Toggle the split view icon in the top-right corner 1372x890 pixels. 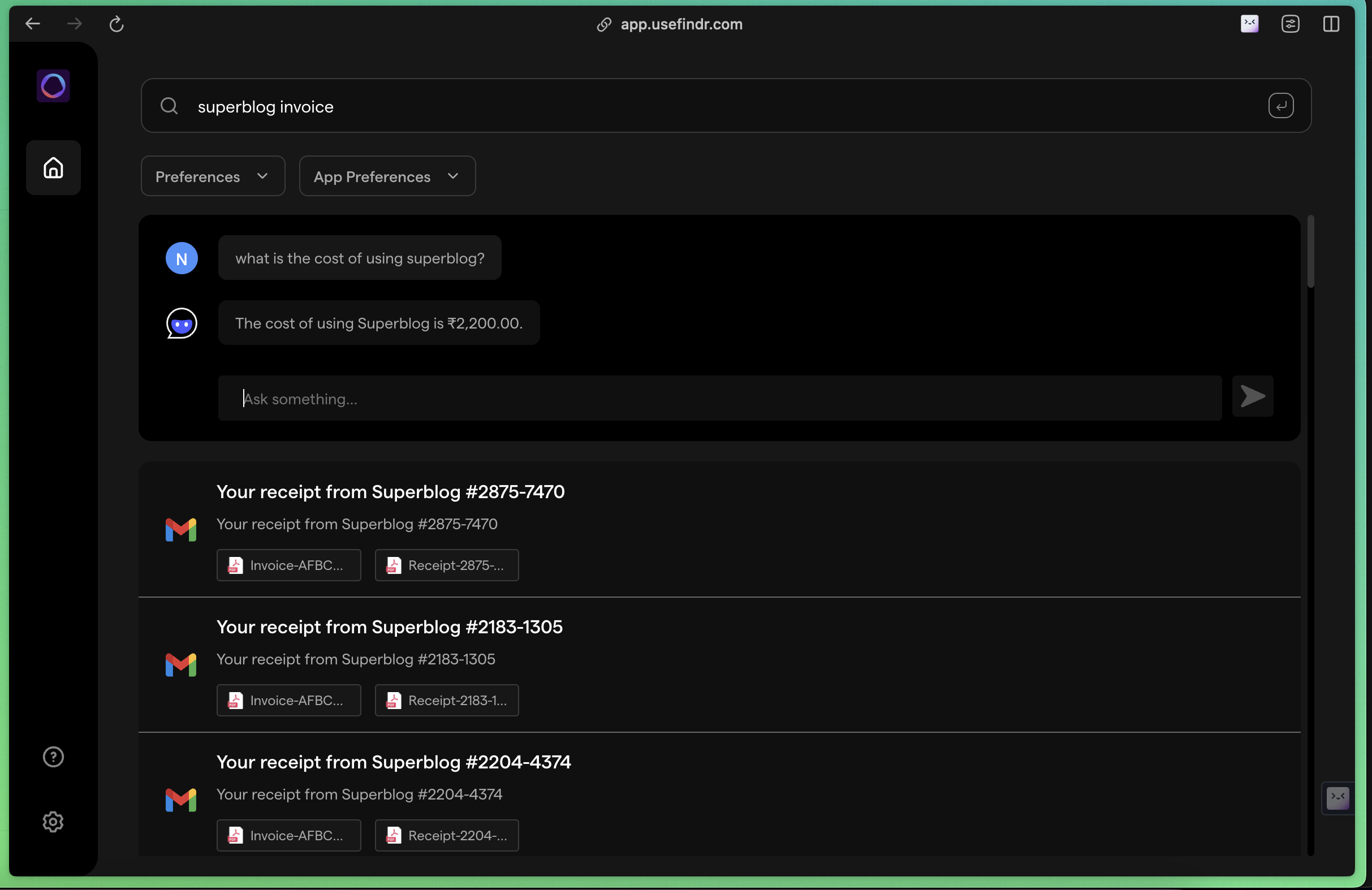(1331, 24)
